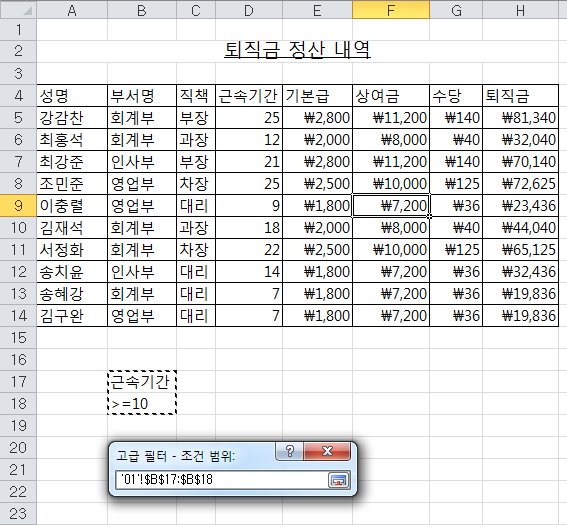Select column B header
Image resolution: width=567 pixels, height=525 pixels.
click(142, 10)
